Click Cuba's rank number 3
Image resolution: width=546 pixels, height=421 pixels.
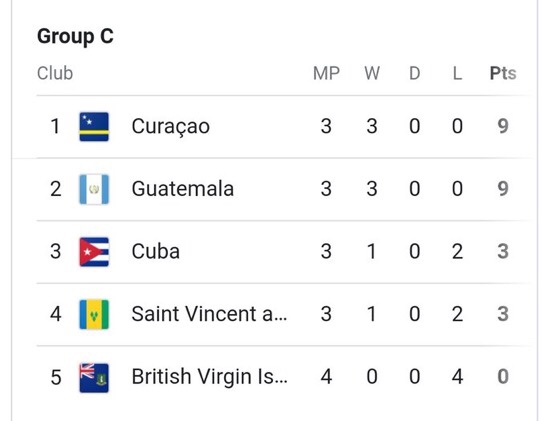coord(56,251)
